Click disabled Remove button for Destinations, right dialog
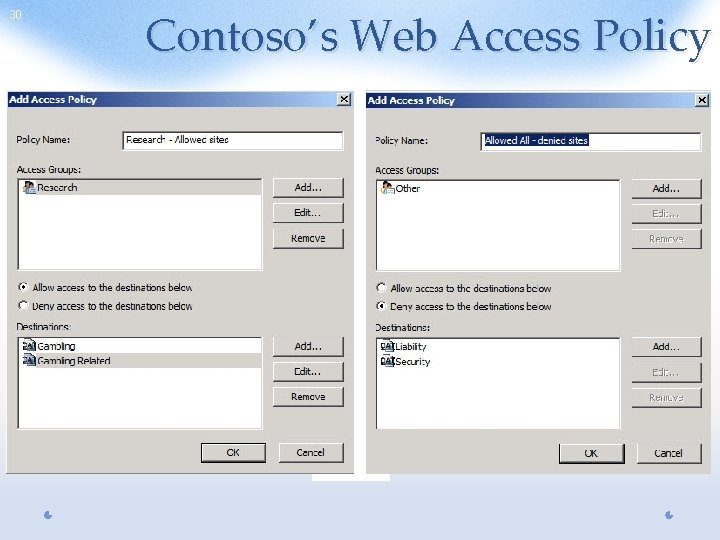Screen dimensions: 720x540 pyautogui.click(x=666, y=398)
